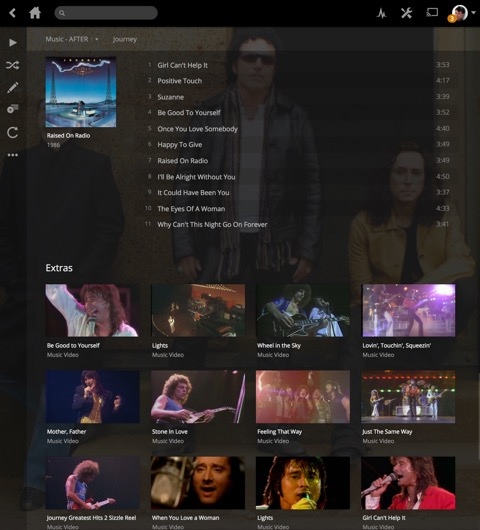480x530 pixels.
Task: Play the Raised On Radio album
Action: coord(13,43)
